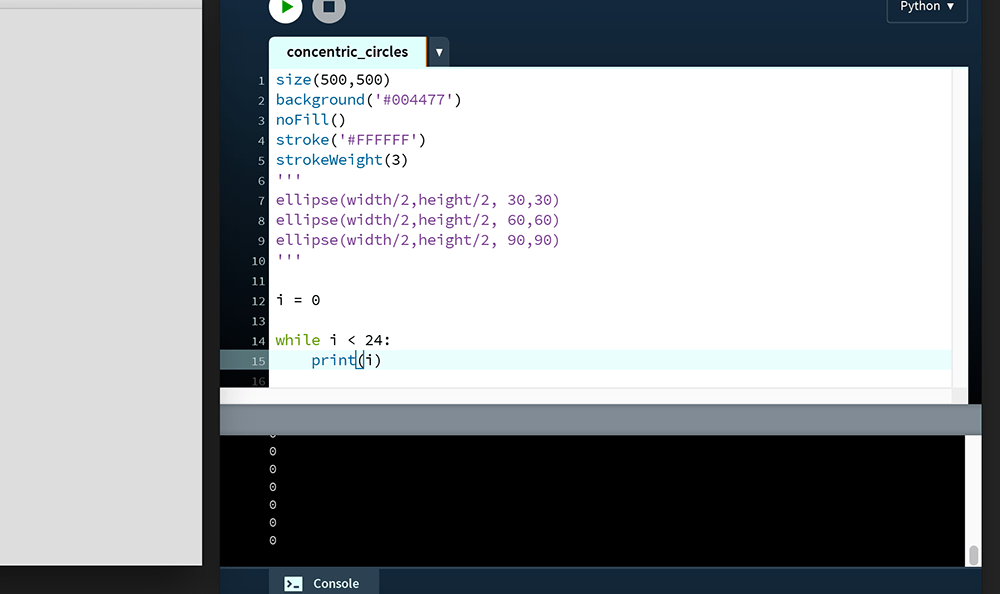This screenshot has width=1000, height=594.
Task: Select the concentric_circles tab
Action: tap(347, 52)
